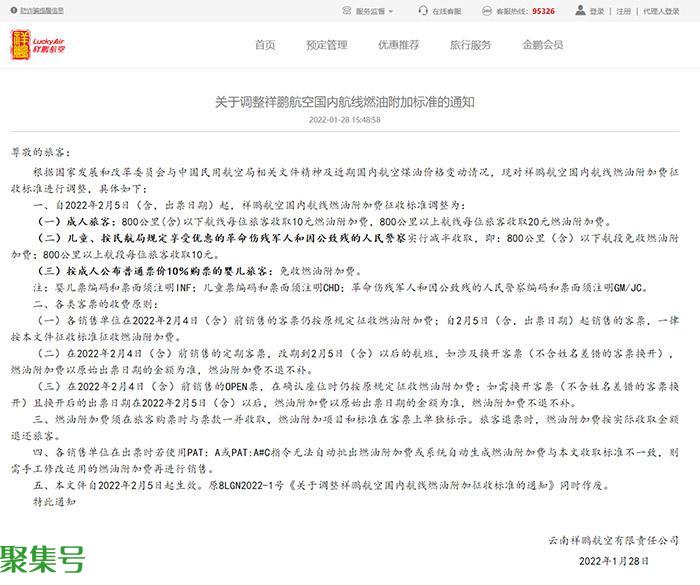The height and width of the screenshot is (585, 700).
Task: Go to 旅行服务 in the navigation
Action: pyautogui.click(x=470, y=45)
